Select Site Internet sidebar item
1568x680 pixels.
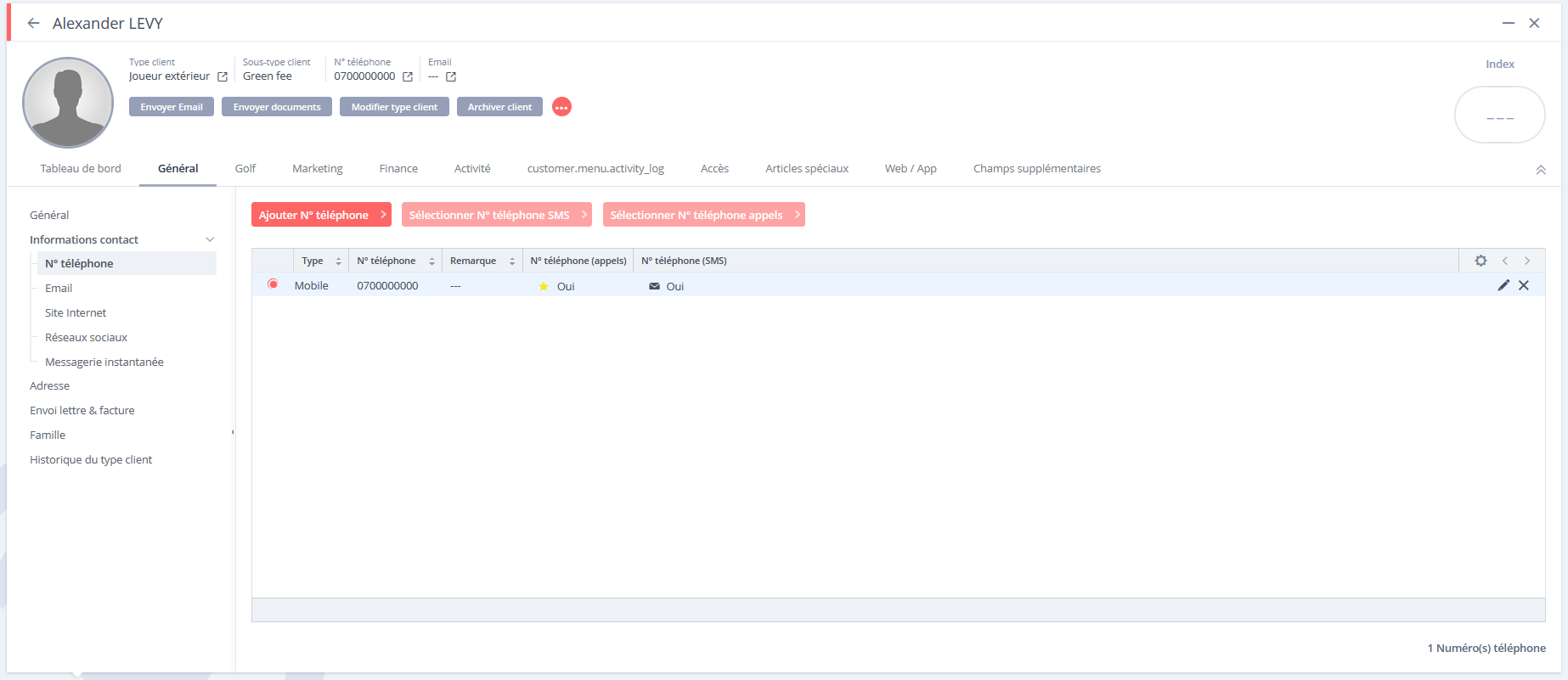tap(76, 312)
